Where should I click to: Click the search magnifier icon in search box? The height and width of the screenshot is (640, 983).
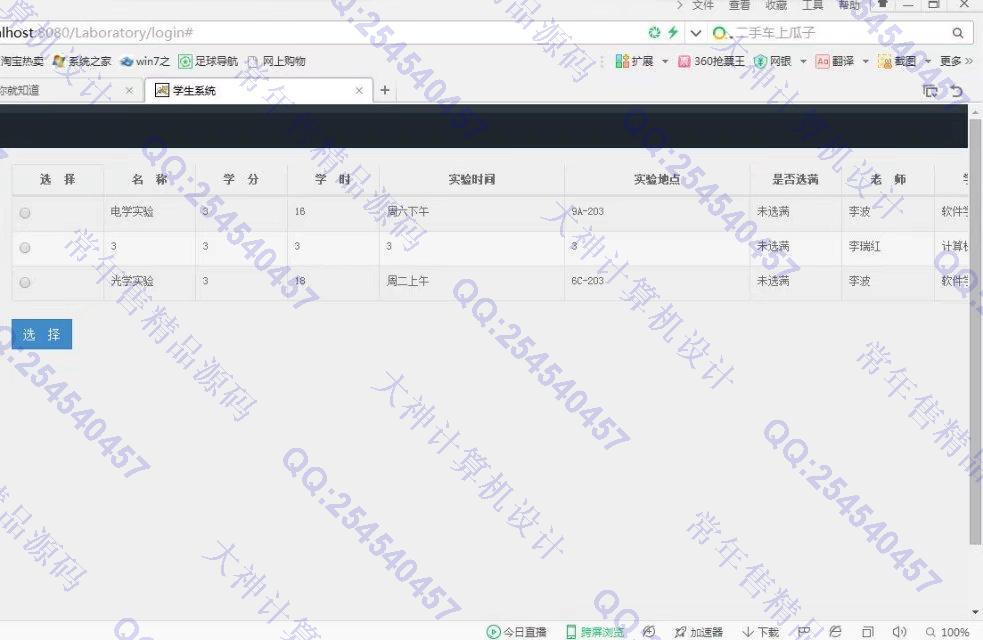pyautogui.click(x=957, y=33)
